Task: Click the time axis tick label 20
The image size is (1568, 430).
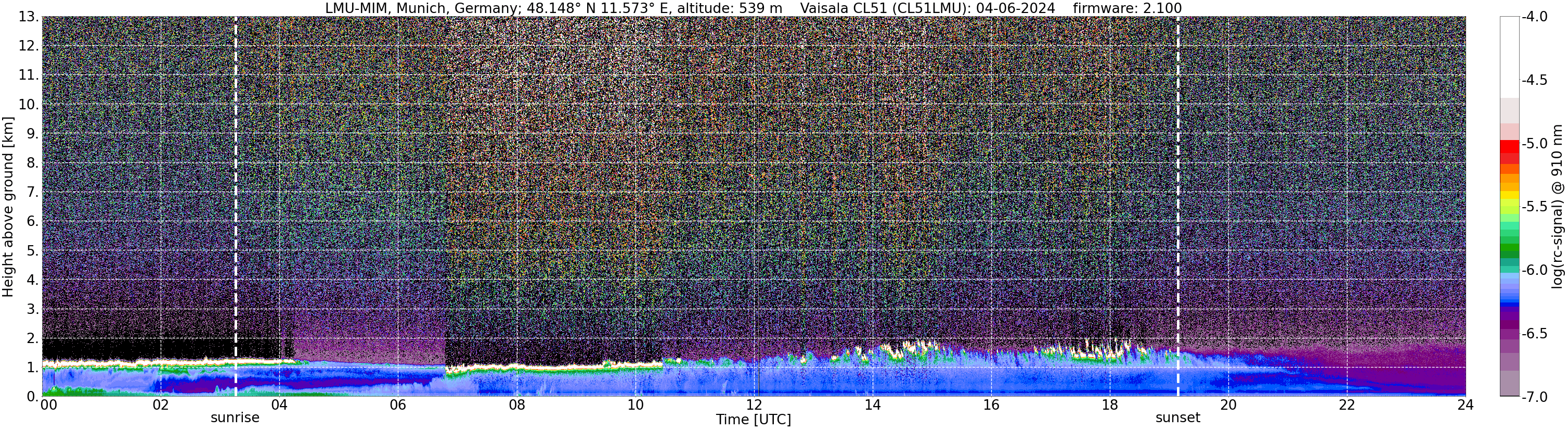Action: tap(1228, 405)
